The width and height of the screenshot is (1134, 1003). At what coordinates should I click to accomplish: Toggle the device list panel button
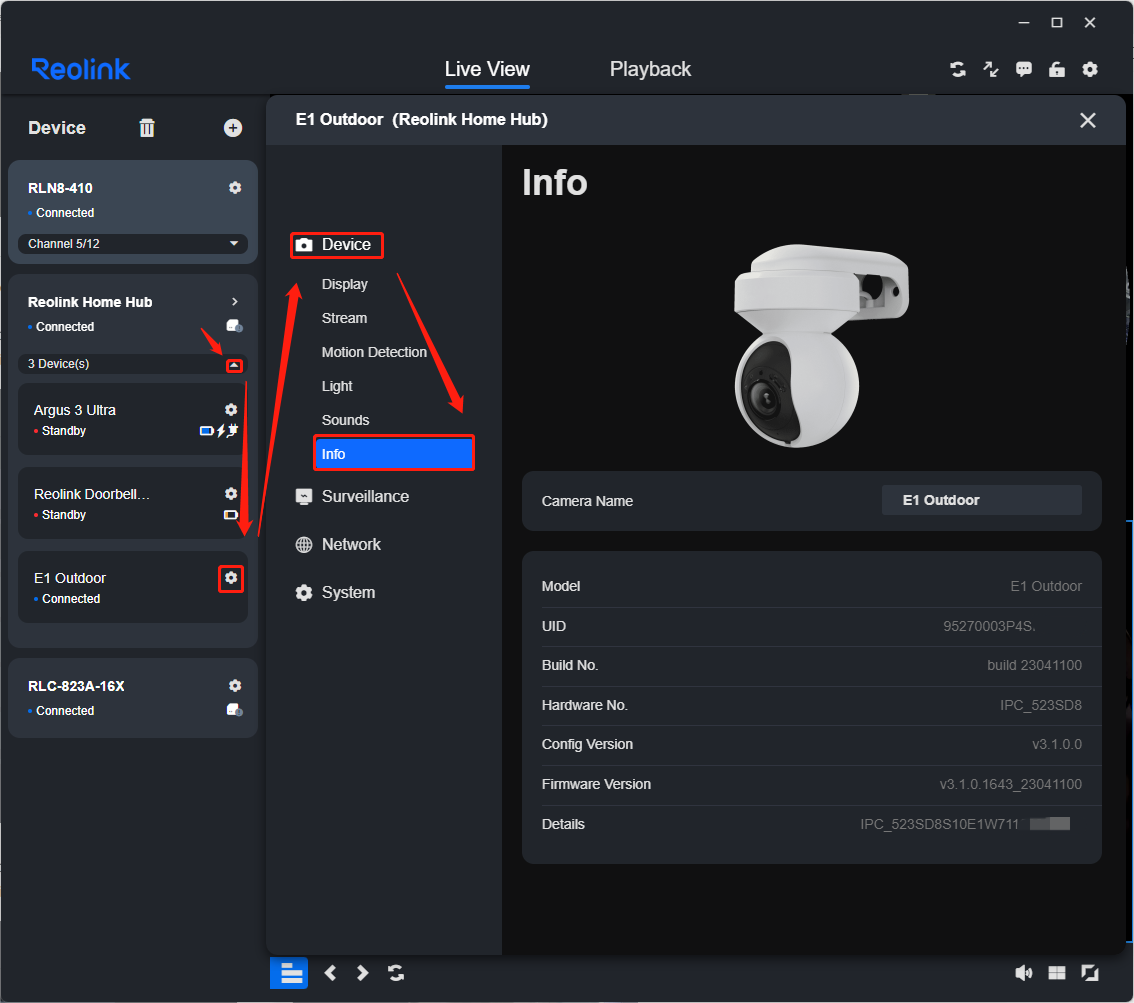pyautogui.click(x=289, y=973)
